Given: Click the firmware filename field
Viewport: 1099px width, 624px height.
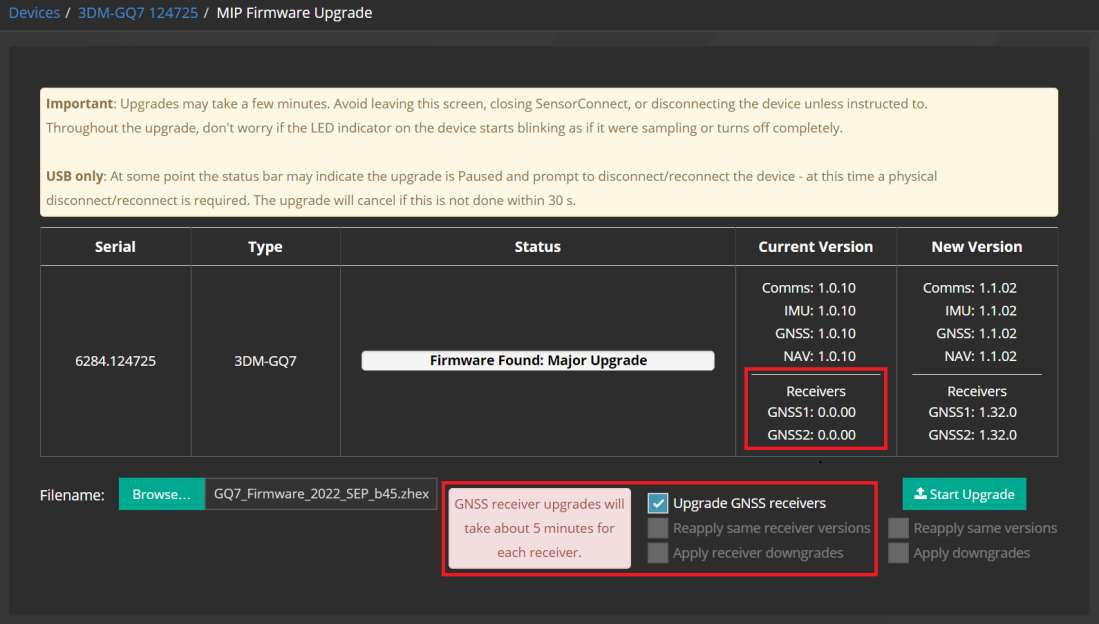Looking at the screenshot, I should coord(321,494).
